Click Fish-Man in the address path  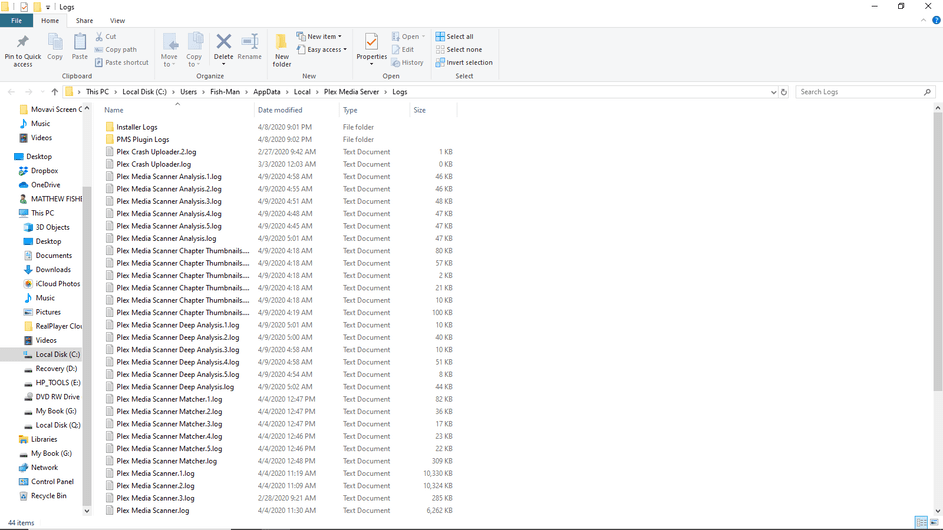(x=225, y=92)
